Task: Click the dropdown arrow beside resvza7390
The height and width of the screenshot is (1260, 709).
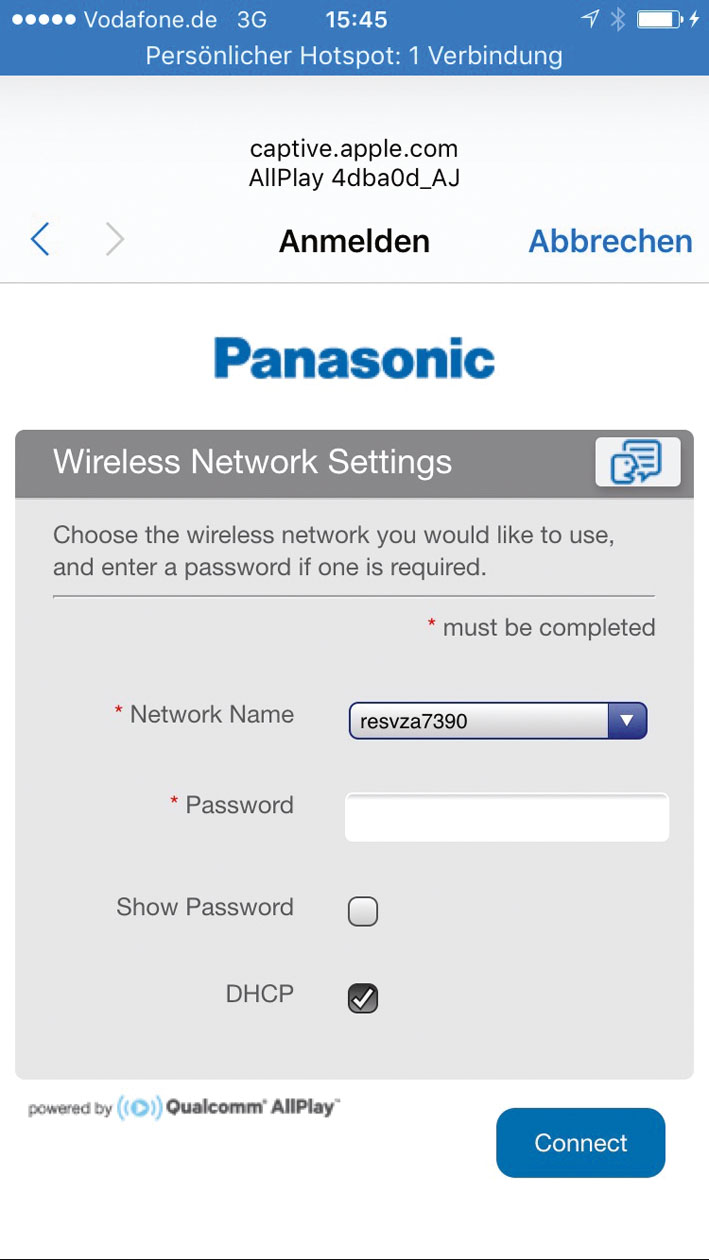Action: (x=627, y=720)
